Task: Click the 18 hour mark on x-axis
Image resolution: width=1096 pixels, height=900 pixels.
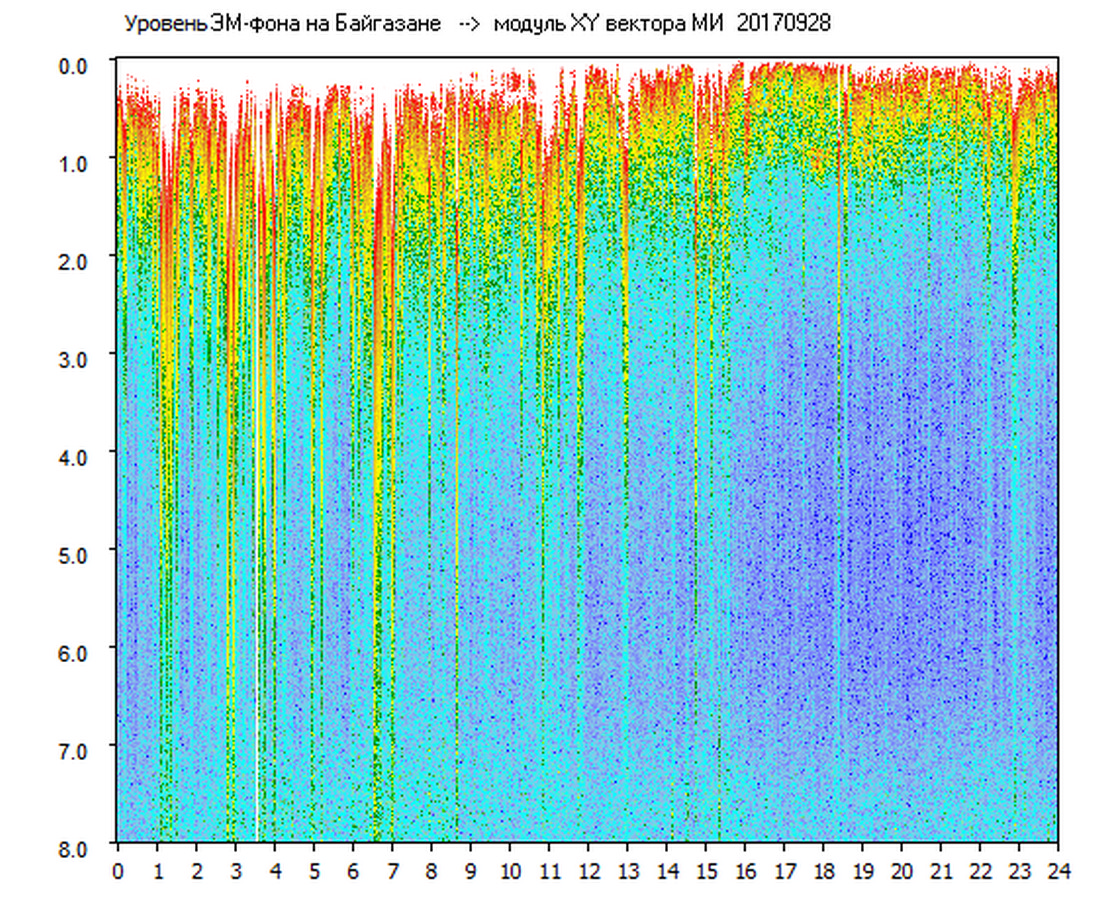Action: [x=824, y=870]
